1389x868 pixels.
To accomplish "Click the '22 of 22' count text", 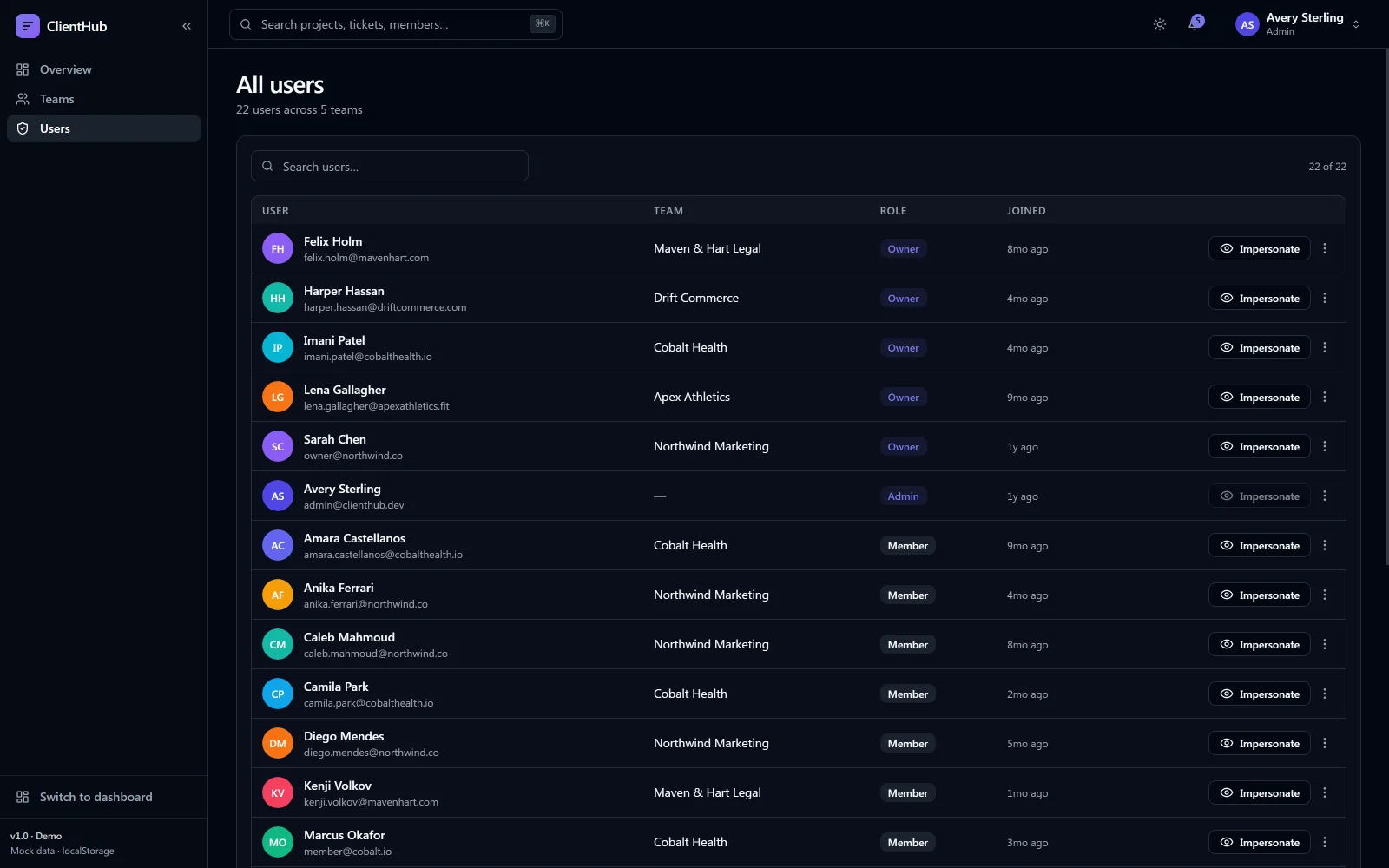I will (x=1327, y=167).
